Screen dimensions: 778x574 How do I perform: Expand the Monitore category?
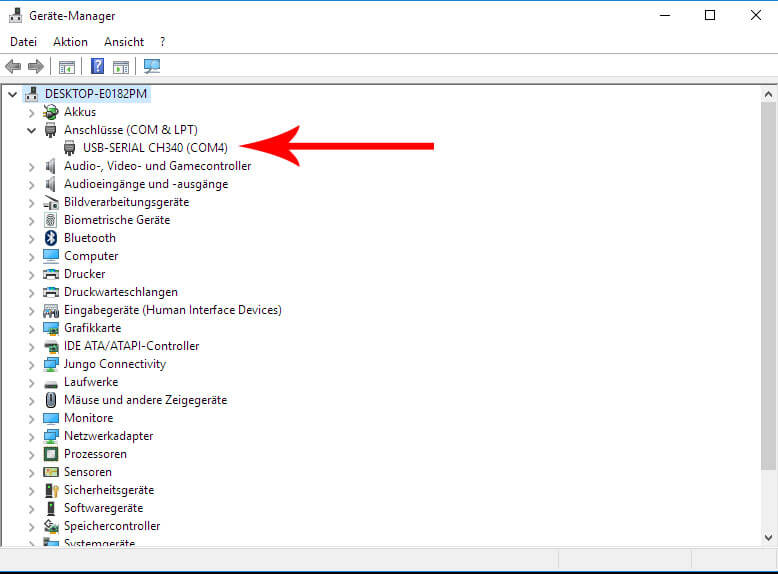[31, 419]
